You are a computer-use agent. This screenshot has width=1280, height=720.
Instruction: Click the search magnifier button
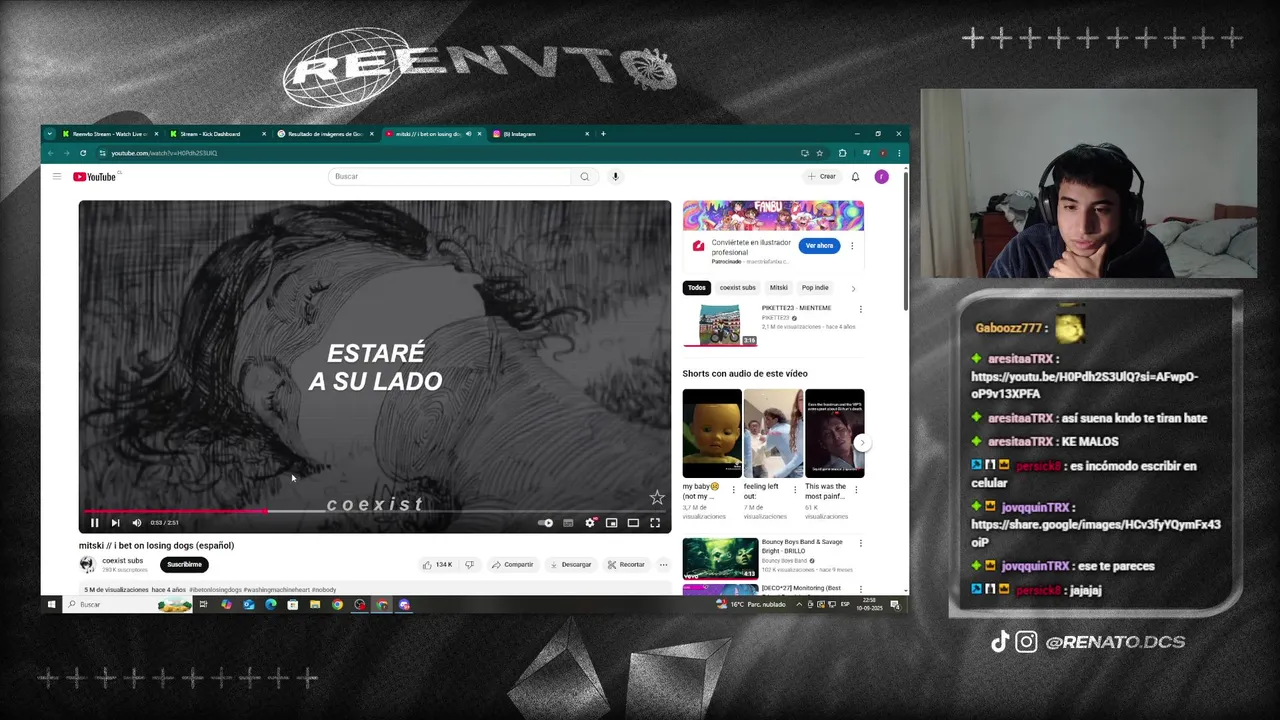585,176
